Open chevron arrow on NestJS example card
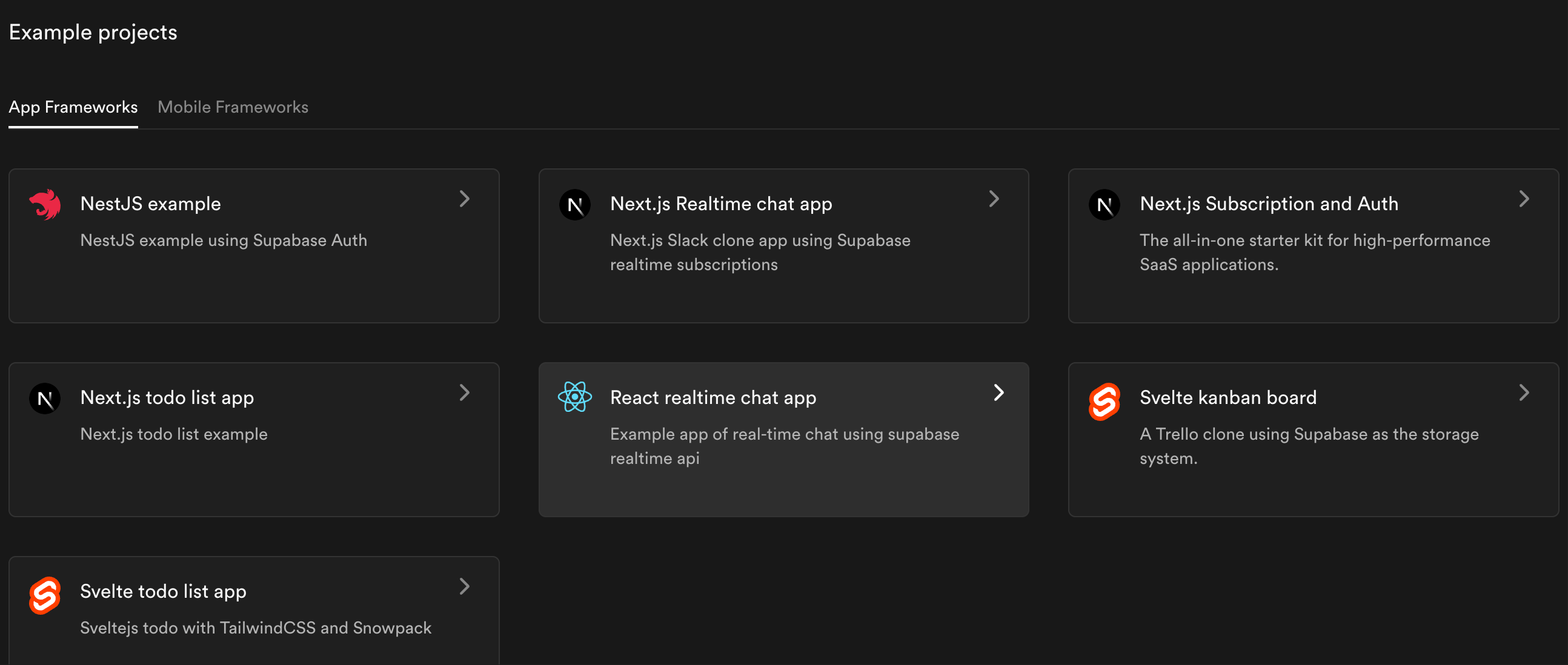1568x665 pixels. [x=465, y=199]
